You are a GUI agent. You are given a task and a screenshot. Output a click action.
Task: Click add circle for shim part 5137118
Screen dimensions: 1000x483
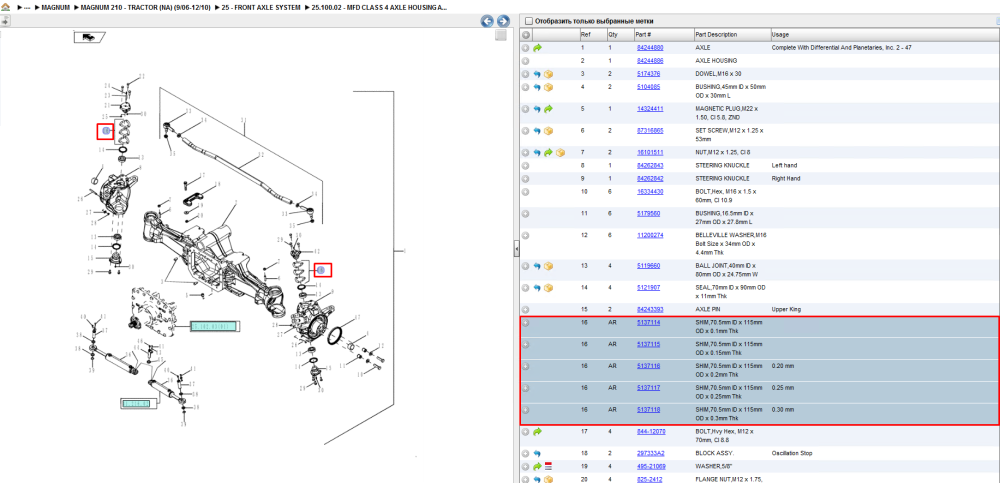[x=526, y=410]
